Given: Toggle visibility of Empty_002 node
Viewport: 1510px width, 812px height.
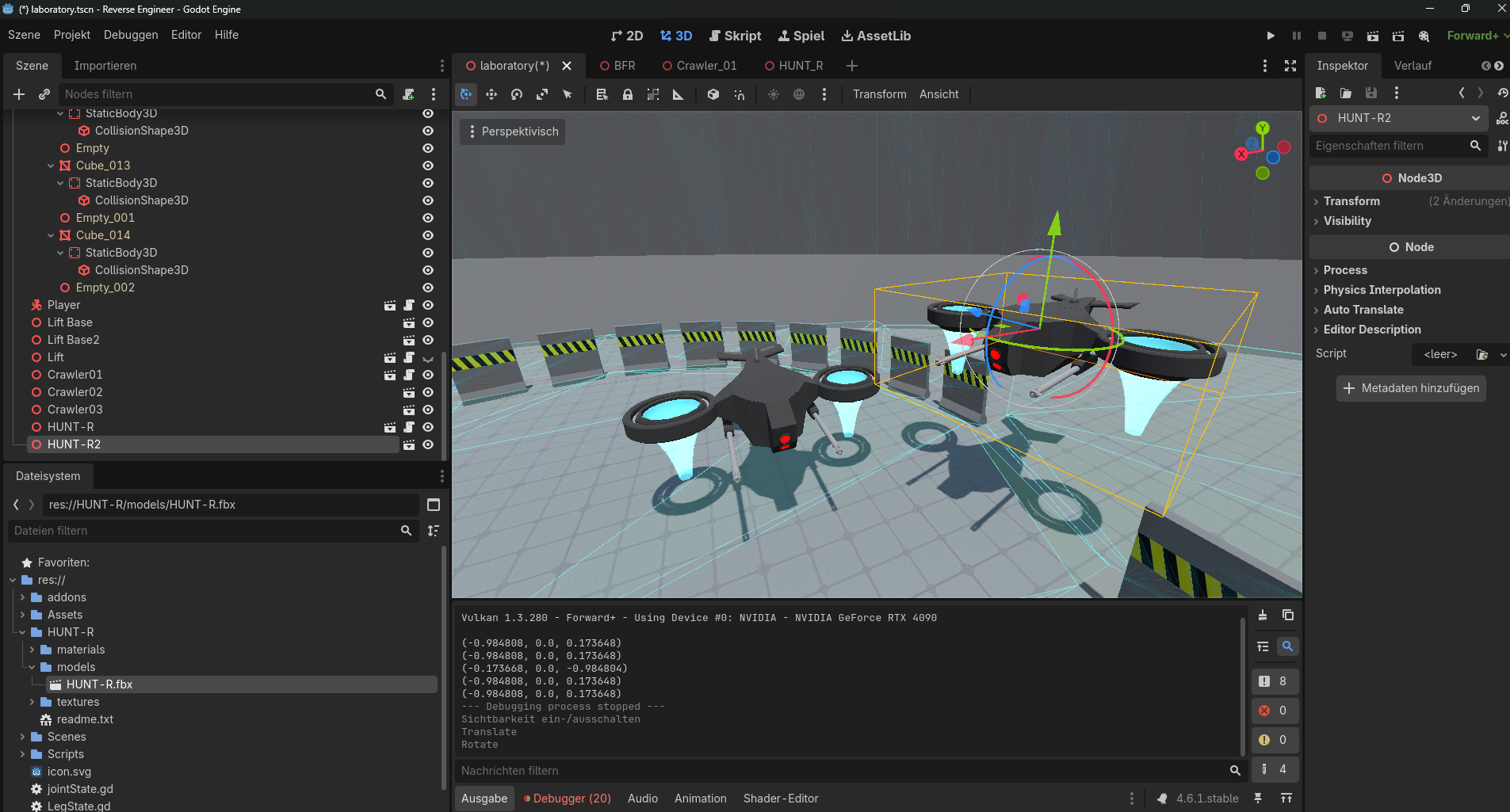Looking at the screenshot, I should (x=428, y=288).
